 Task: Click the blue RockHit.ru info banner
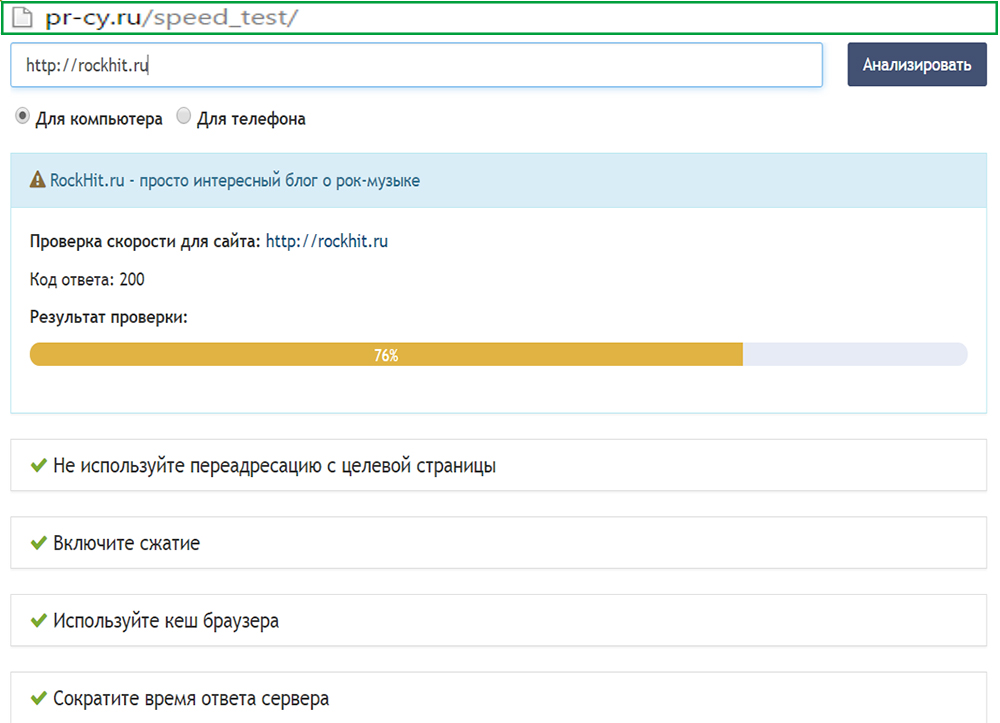tap(500, 180)
